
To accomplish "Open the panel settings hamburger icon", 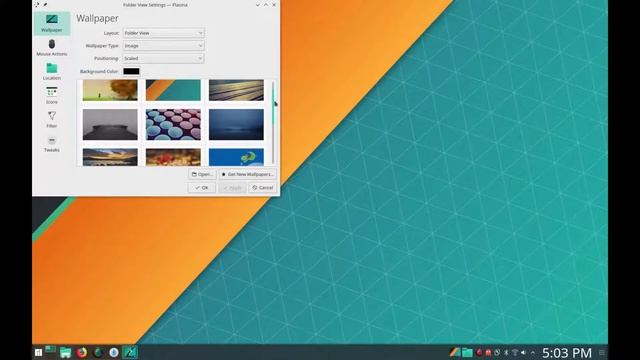I will coord(602,353).
